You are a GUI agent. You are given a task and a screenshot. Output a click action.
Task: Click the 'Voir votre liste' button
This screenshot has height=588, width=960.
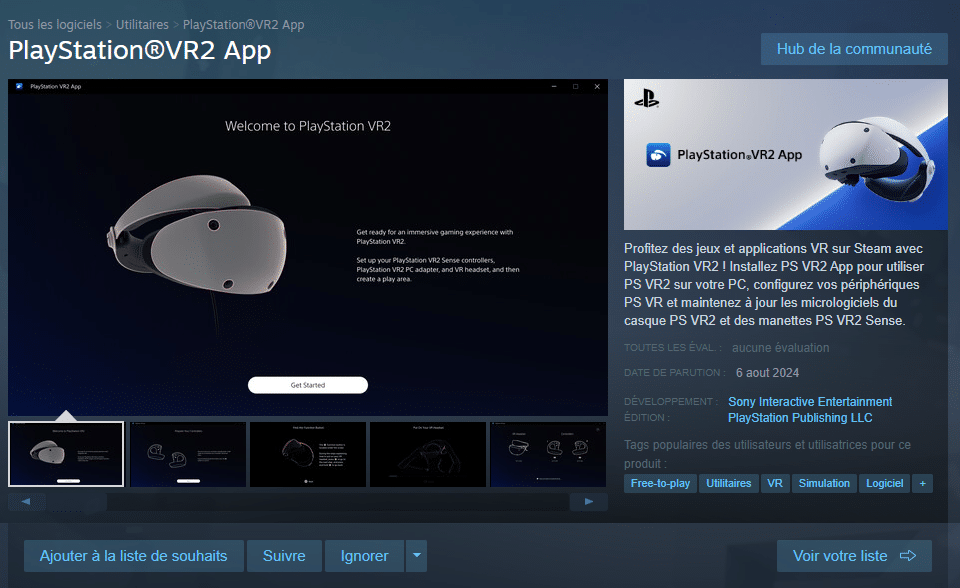(854, 556)
